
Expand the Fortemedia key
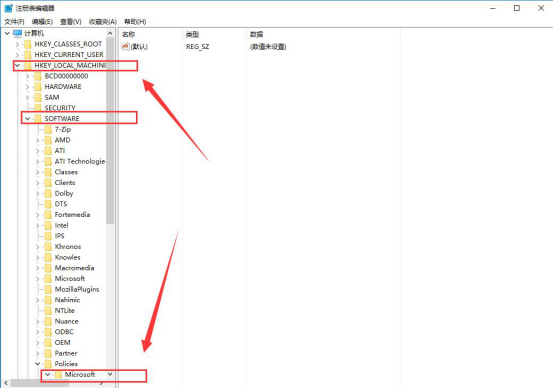pyautogui.click(x=38, y=215)
